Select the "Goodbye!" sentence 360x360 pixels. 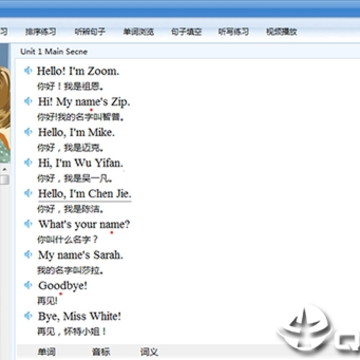63,286
